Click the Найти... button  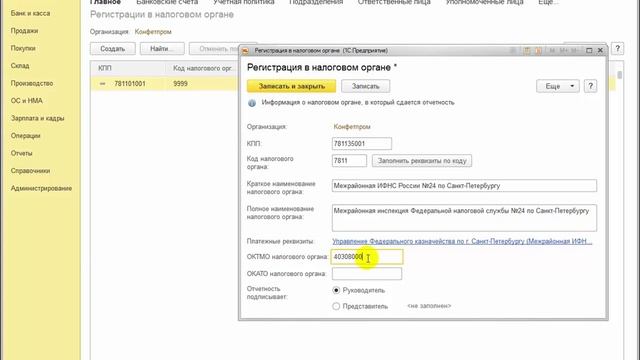162,49
